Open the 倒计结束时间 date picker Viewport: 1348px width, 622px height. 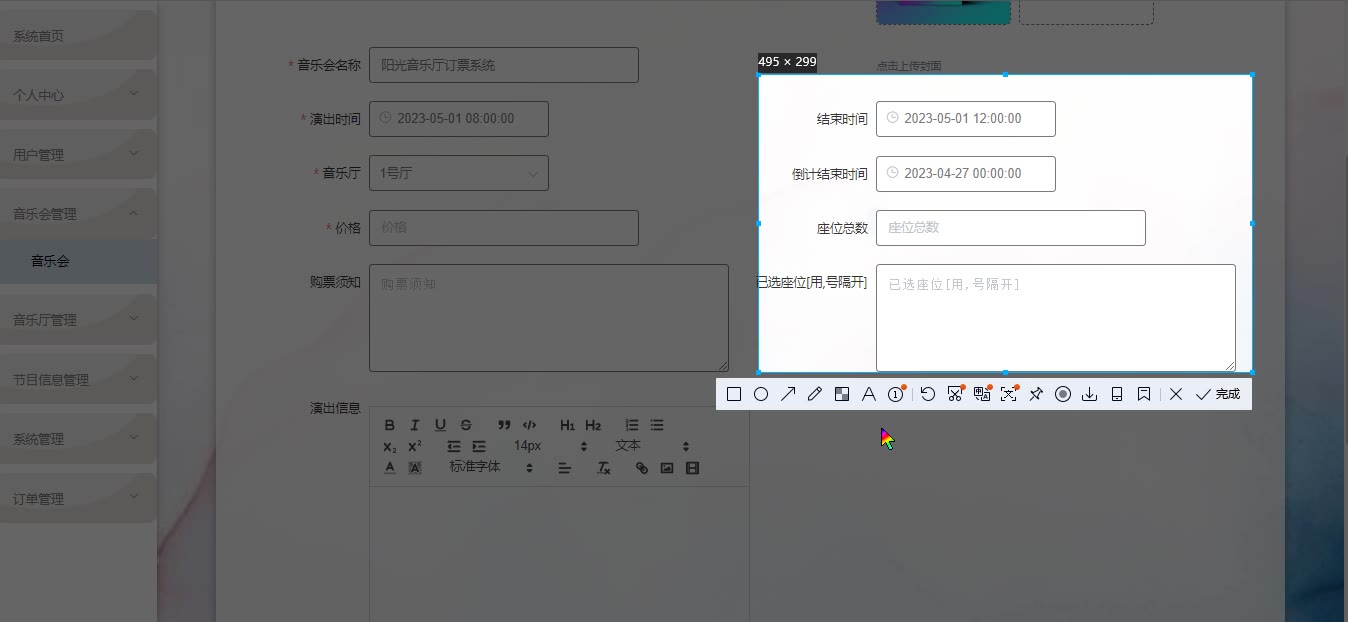(966, 174)
